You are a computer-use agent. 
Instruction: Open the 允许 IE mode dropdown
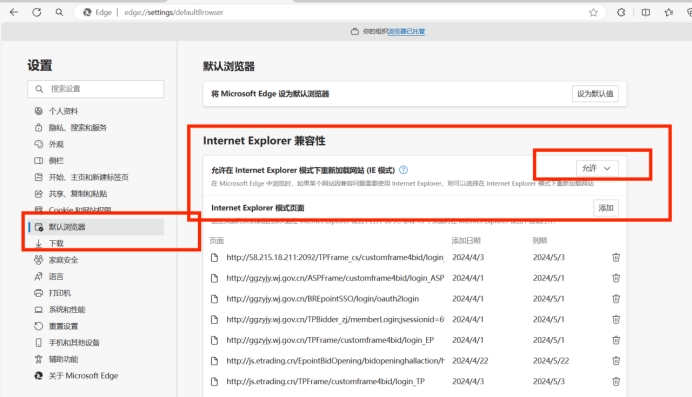597,168
